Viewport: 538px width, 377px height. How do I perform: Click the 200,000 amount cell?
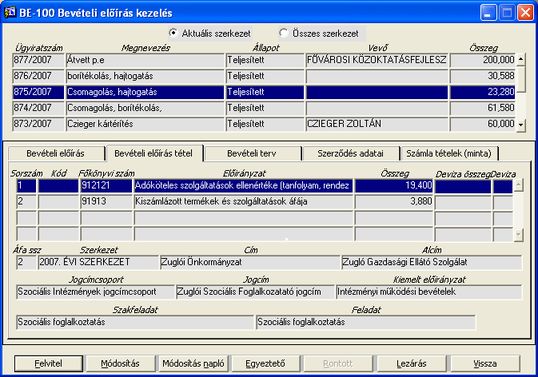[482, 60]
